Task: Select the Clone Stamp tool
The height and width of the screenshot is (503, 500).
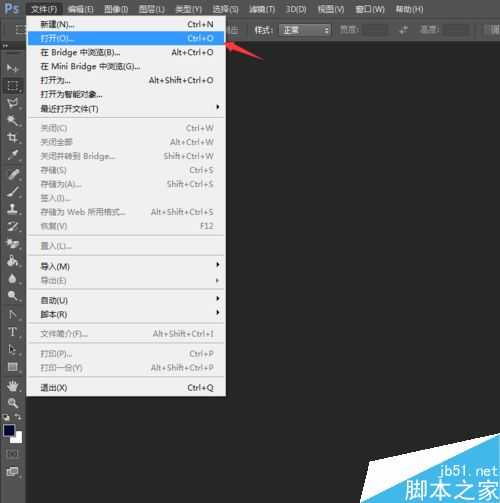Action: click(12, 209)
